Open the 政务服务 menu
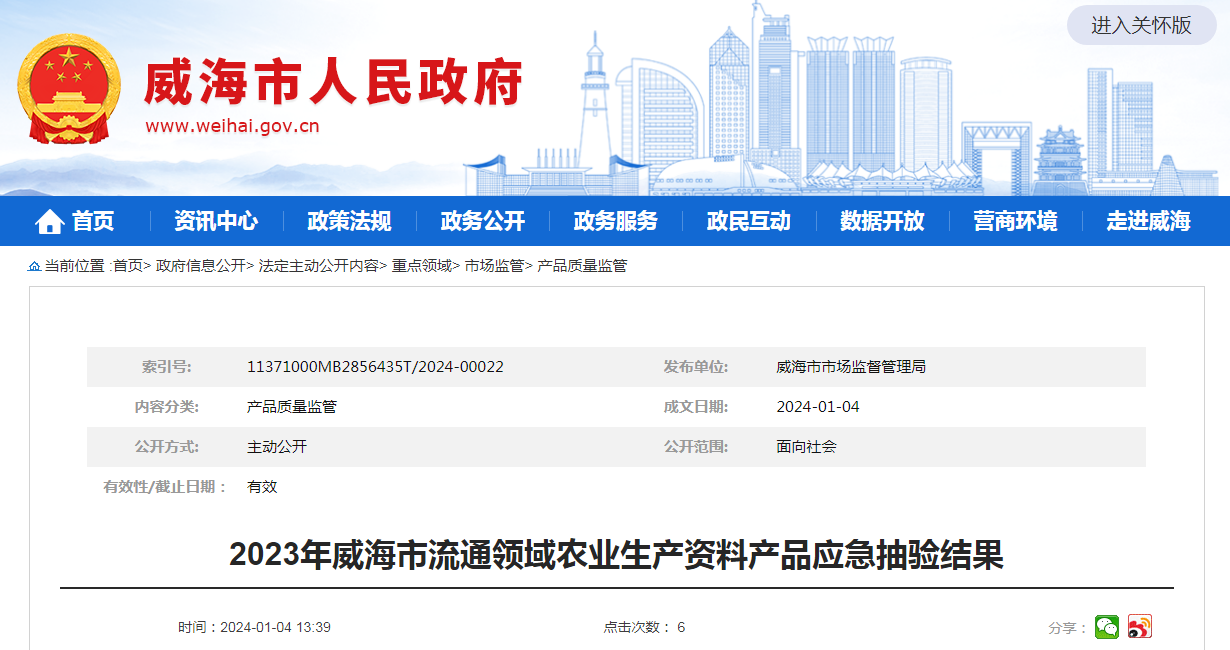The width and height of the screenshot is (1230, 650). (x=615, y=221)
